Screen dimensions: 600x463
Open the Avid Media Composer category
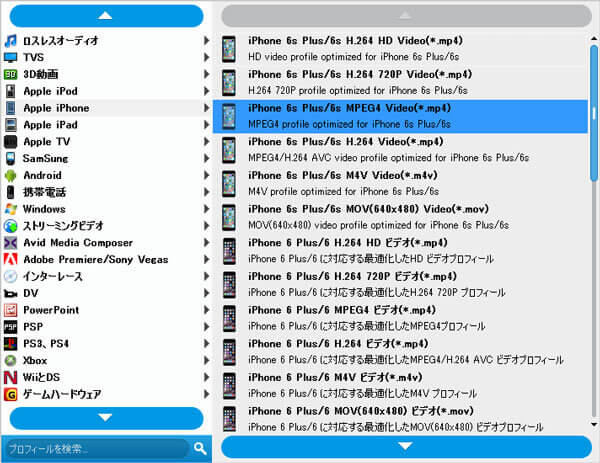pos(106,243)
